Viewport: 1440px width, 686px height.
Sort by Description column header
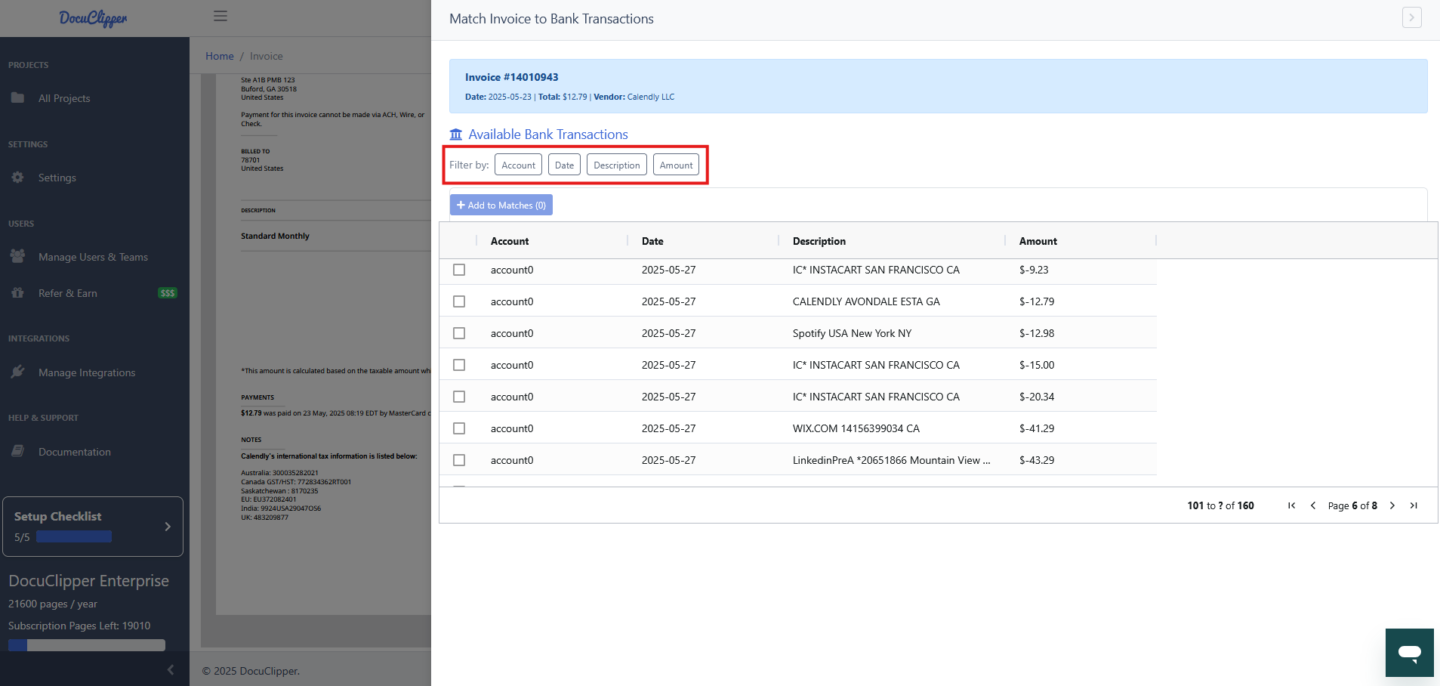pyautogui.click(x=819, y=241)
